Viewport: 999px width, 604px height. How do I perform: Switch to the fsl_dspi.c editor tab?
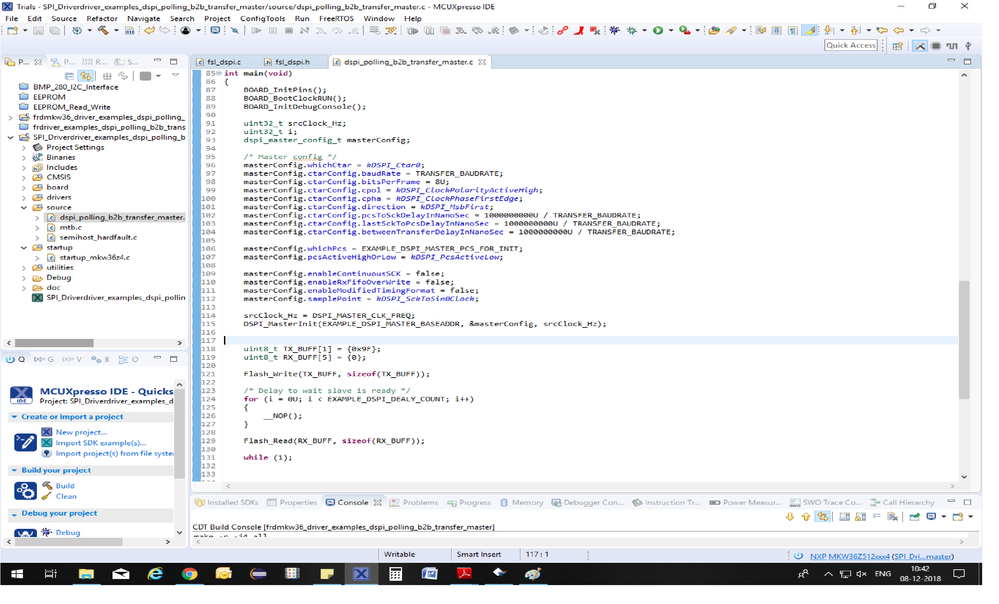coord(219,62)
